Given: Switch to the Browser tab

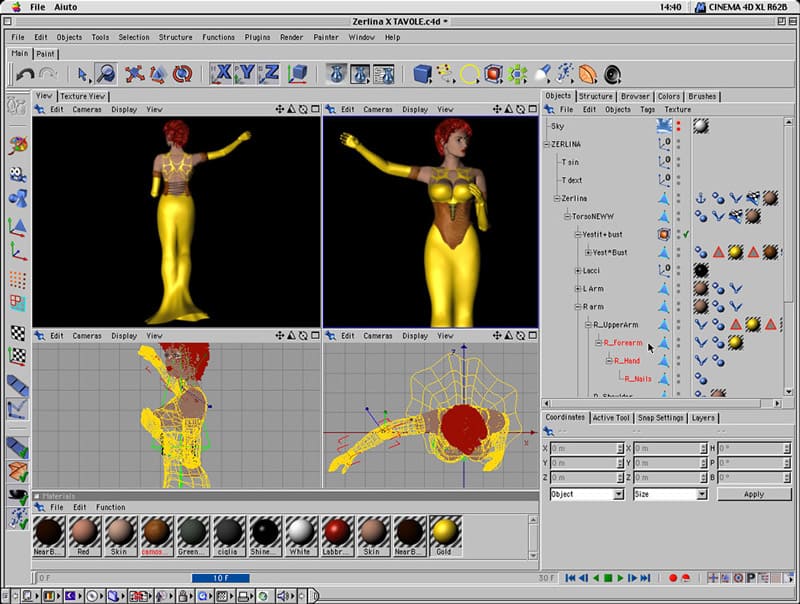Looking at the screenshot, I should click(635, 96).
